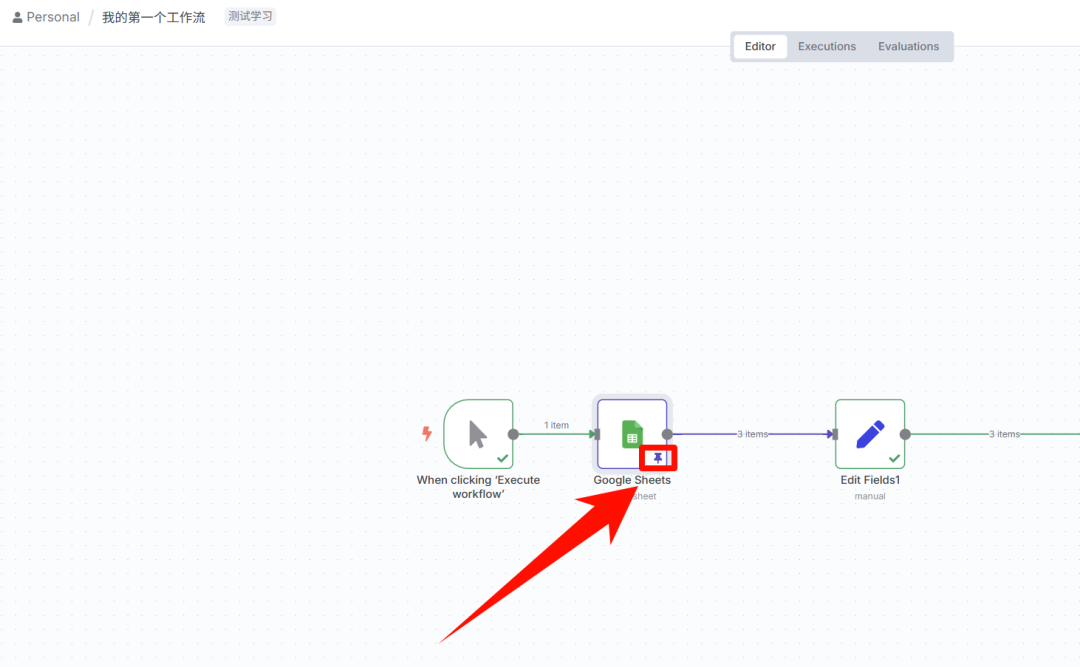Click input connector of Edit Fields1 node
Viewport: 1080px width, 667px height.
[834, 434]
